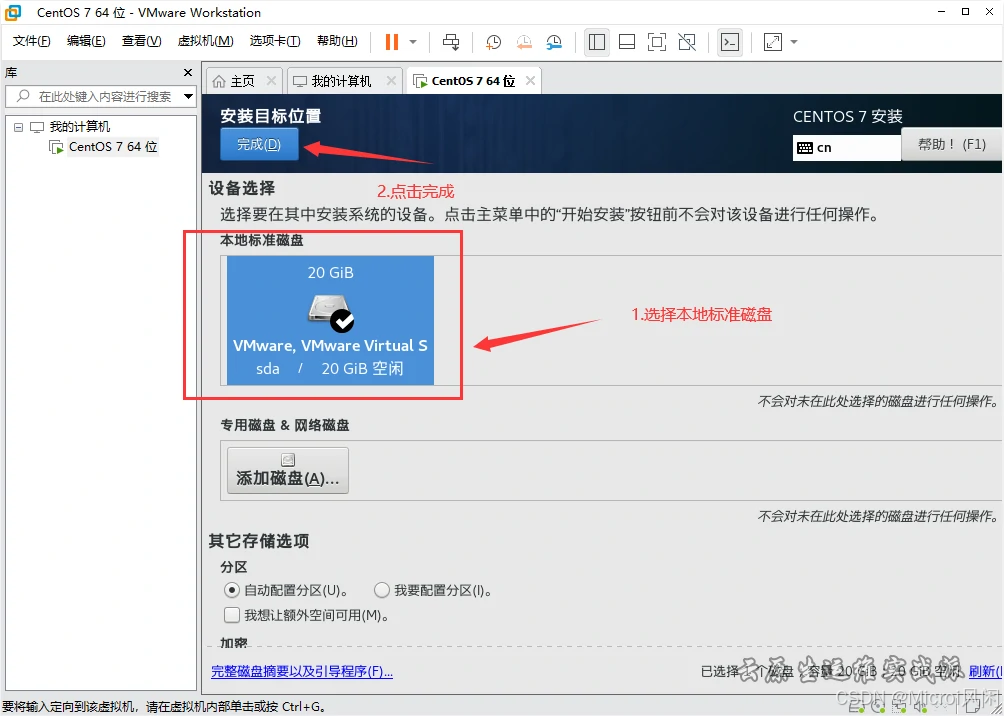Open the 文件(F) menu
The height and width of the screenshot is (716, 1004).
click(31, 42)
